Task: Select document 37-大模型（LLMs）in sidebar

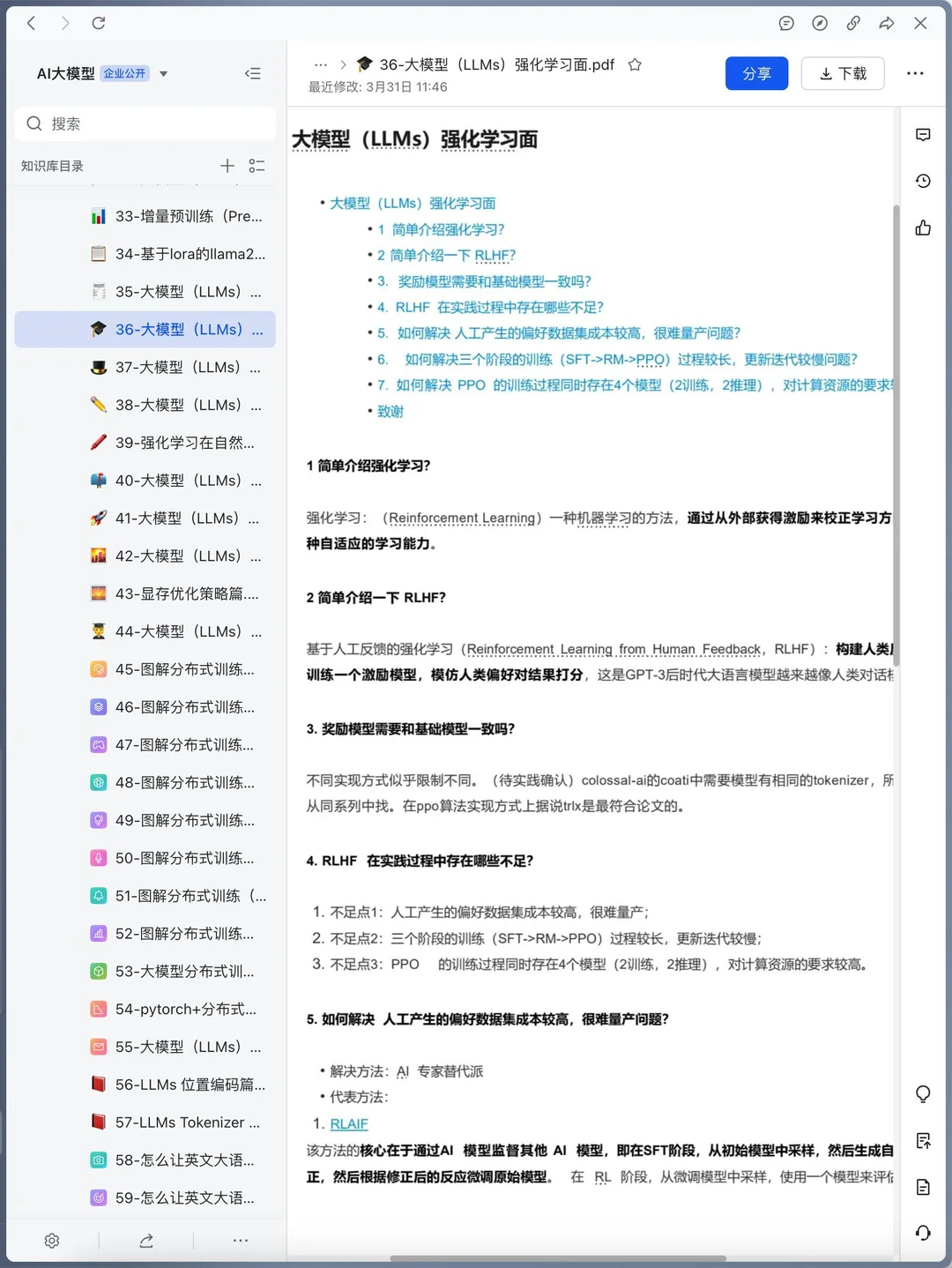Action: pos(176,367)
